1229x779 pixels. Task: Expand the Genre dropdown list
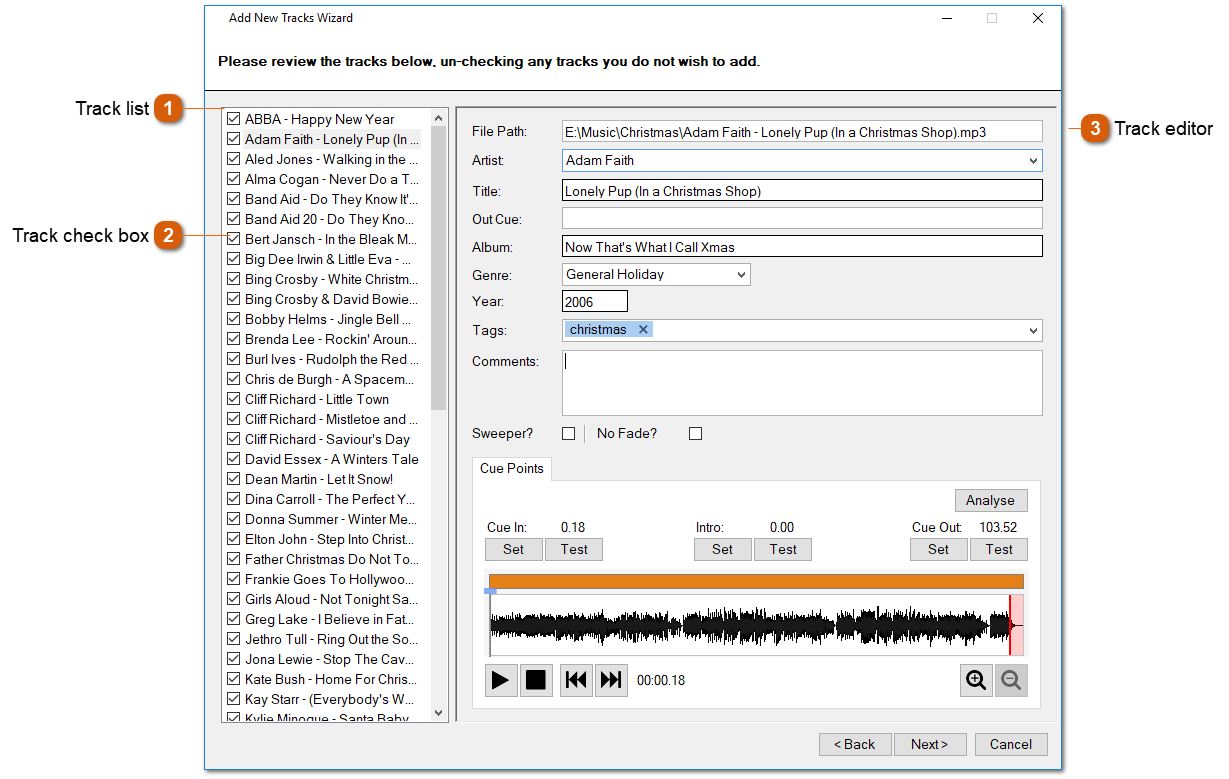(x=741, y=274)
